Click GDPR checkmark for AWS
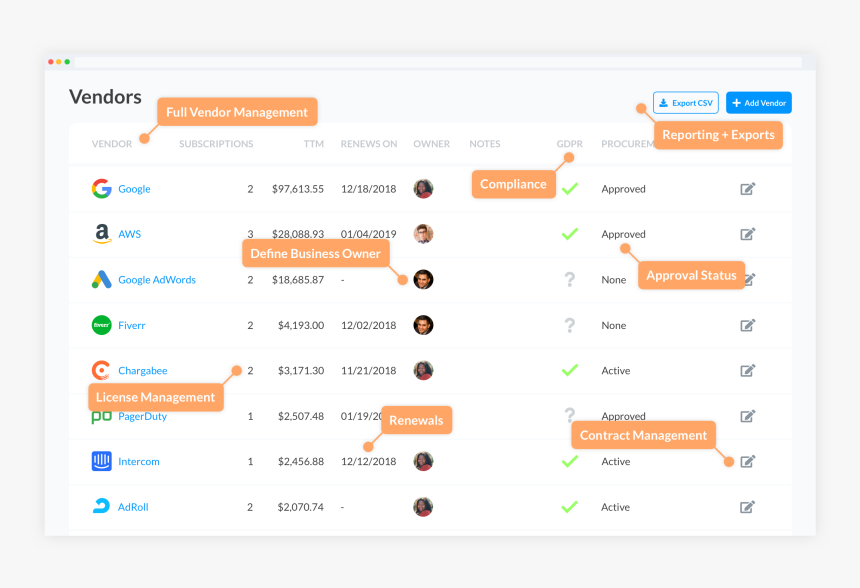 (570, 234)
